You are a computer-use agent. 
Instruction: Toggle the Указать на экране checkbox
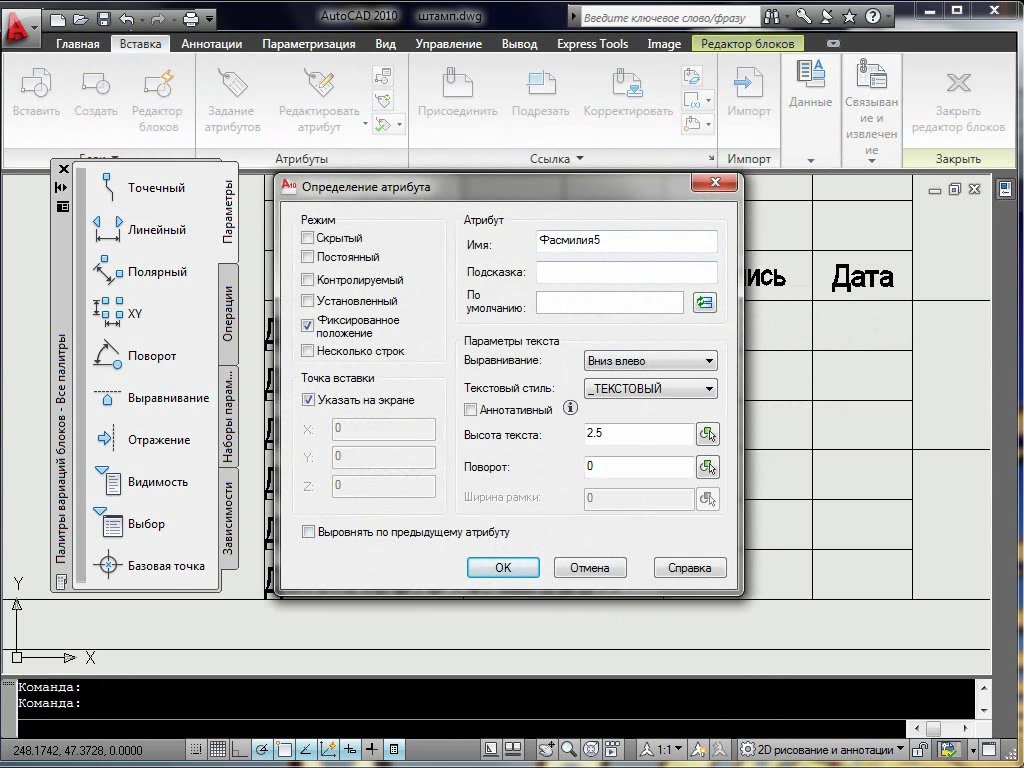[308, 400]
